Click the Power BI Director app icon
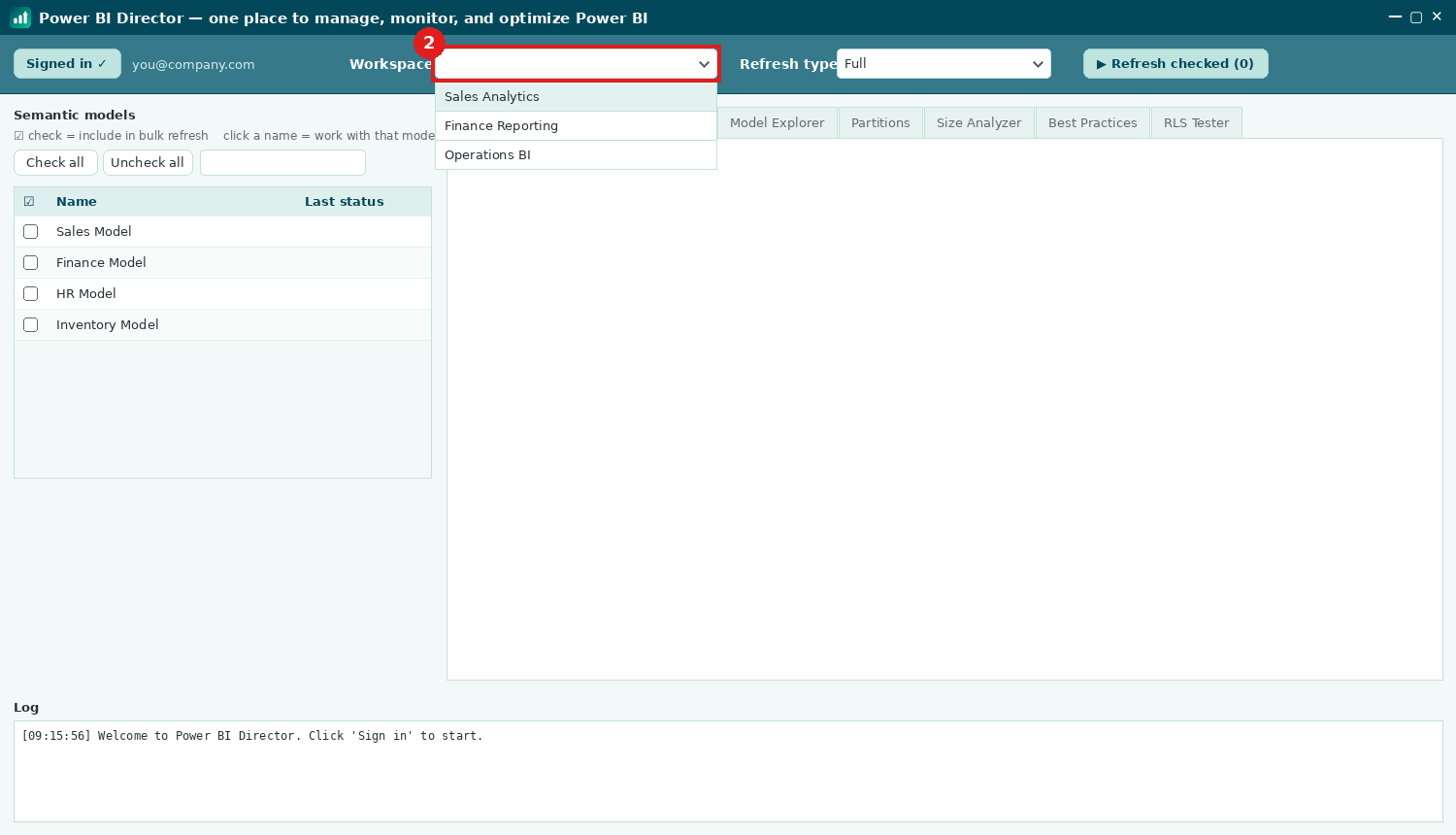Image resolution: width=1456 pixels, height=835 pixels. (20, 17)
